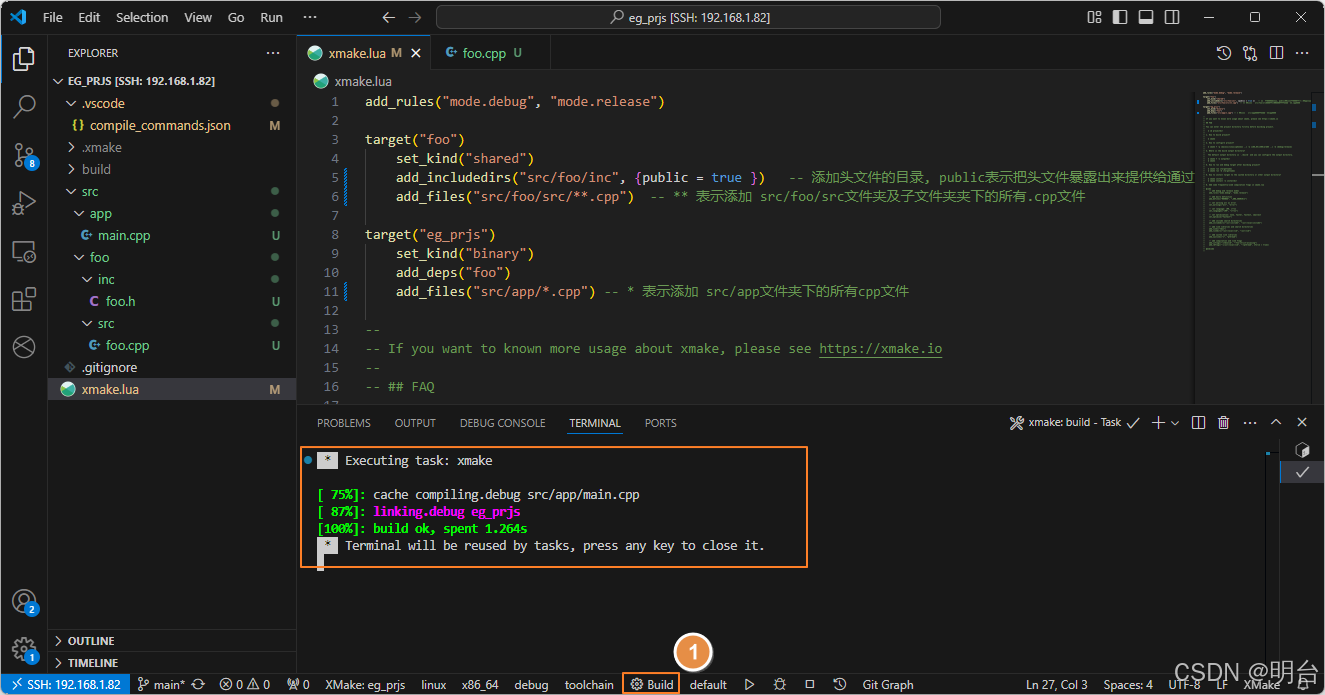Expand the build folder

coord(71,169)
